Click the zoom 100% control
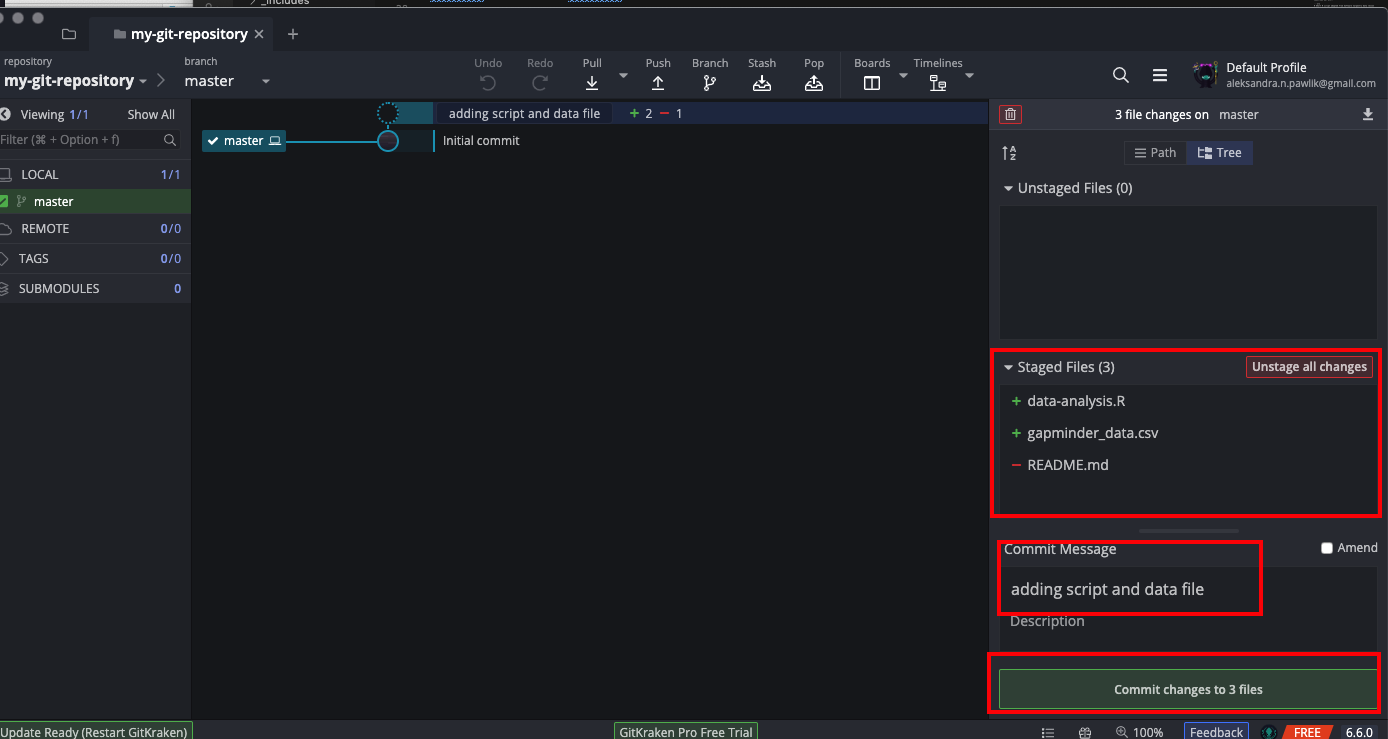 click(x=1139, y=732)
